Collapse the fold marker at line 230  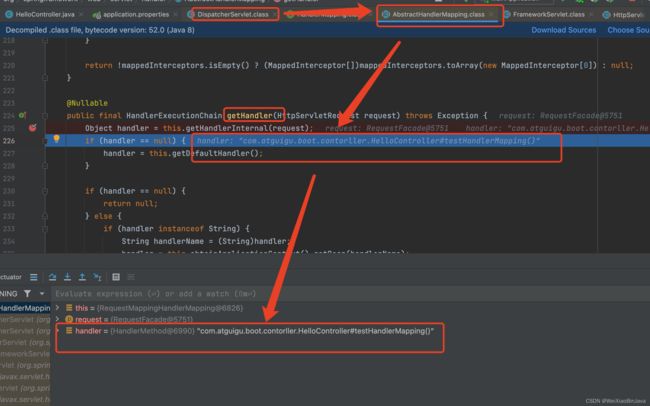point(45,191)
